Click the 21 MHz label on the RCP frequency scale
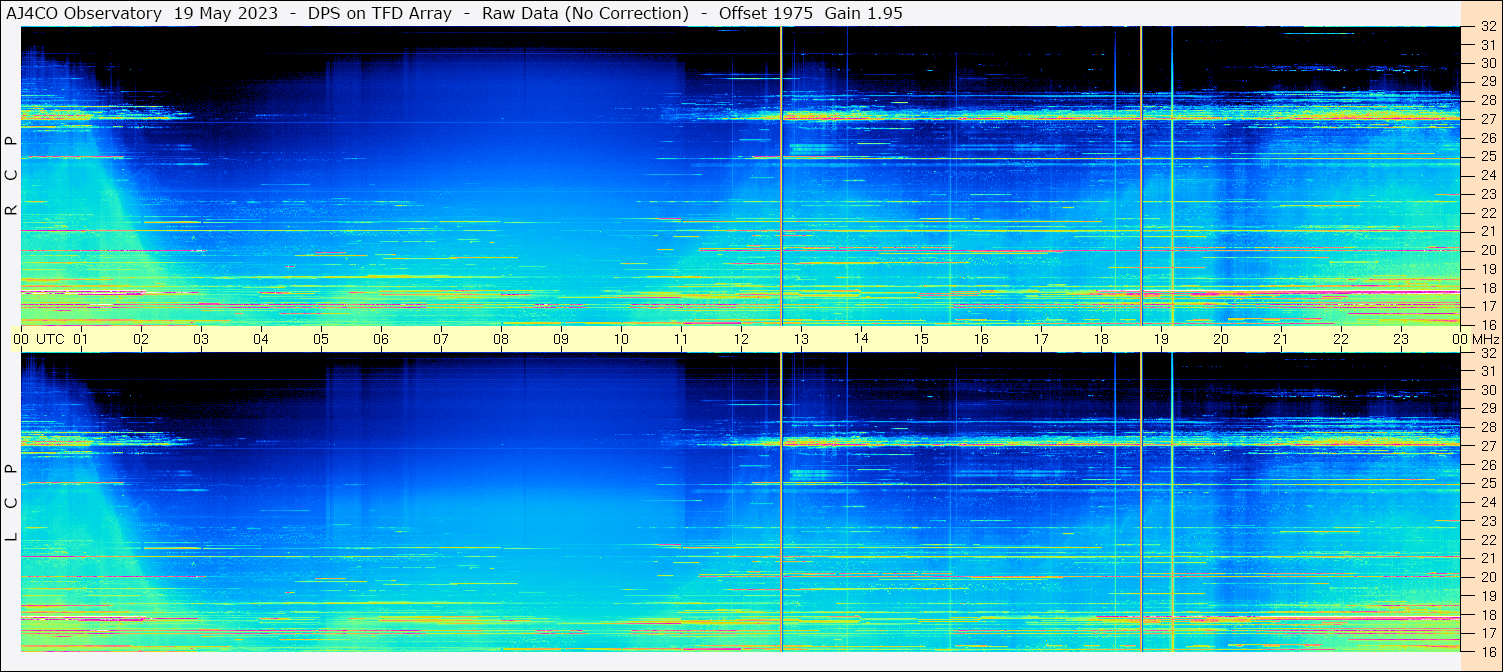 [x=1488, y=231]
